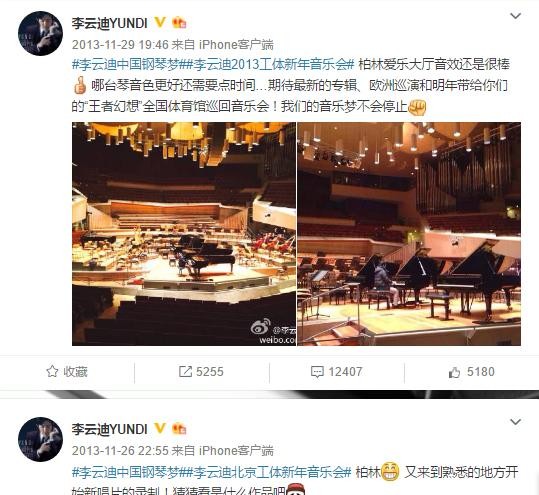The height and width of the screenshot is (495, 539).
Task: Click the 2013-11-26 22:55 timestamp
Action: [x=120, y=450]
